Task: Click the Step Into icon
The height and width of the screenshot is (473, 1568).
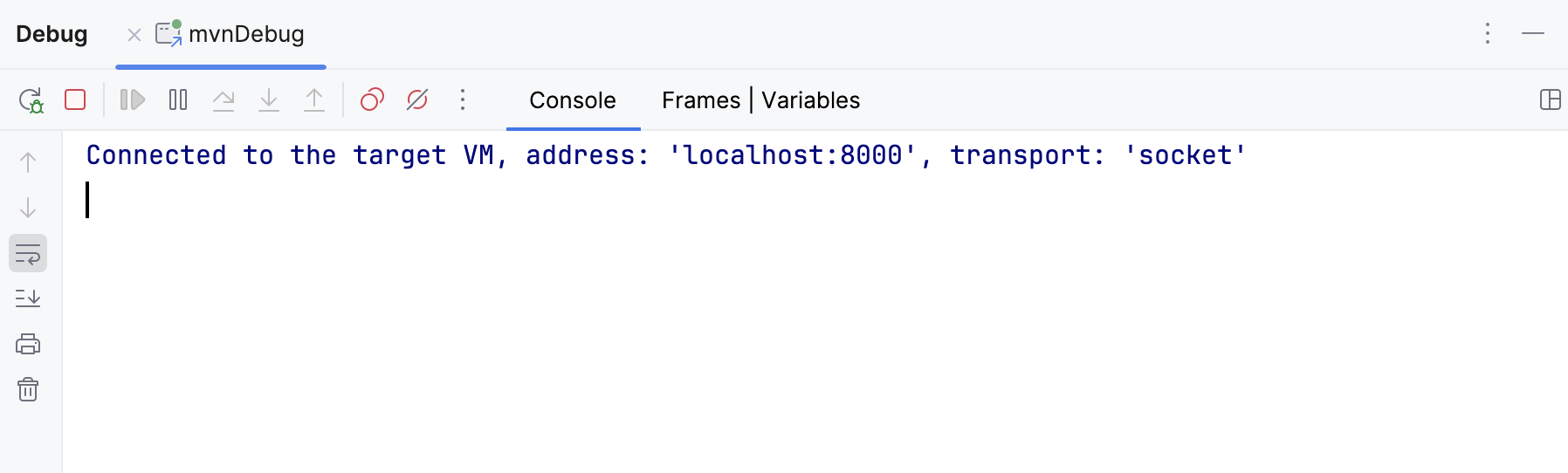Action: (269, 100)
